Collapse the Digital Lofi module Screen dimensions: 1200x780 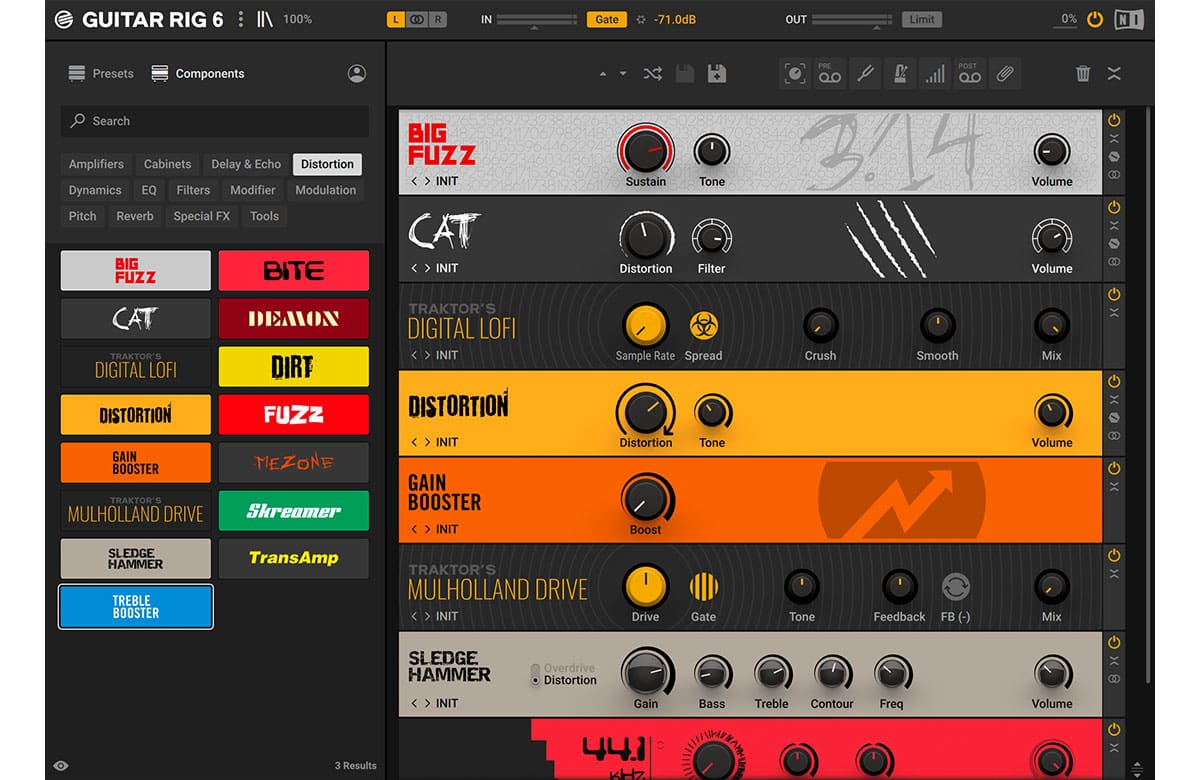click(1114, 313)
